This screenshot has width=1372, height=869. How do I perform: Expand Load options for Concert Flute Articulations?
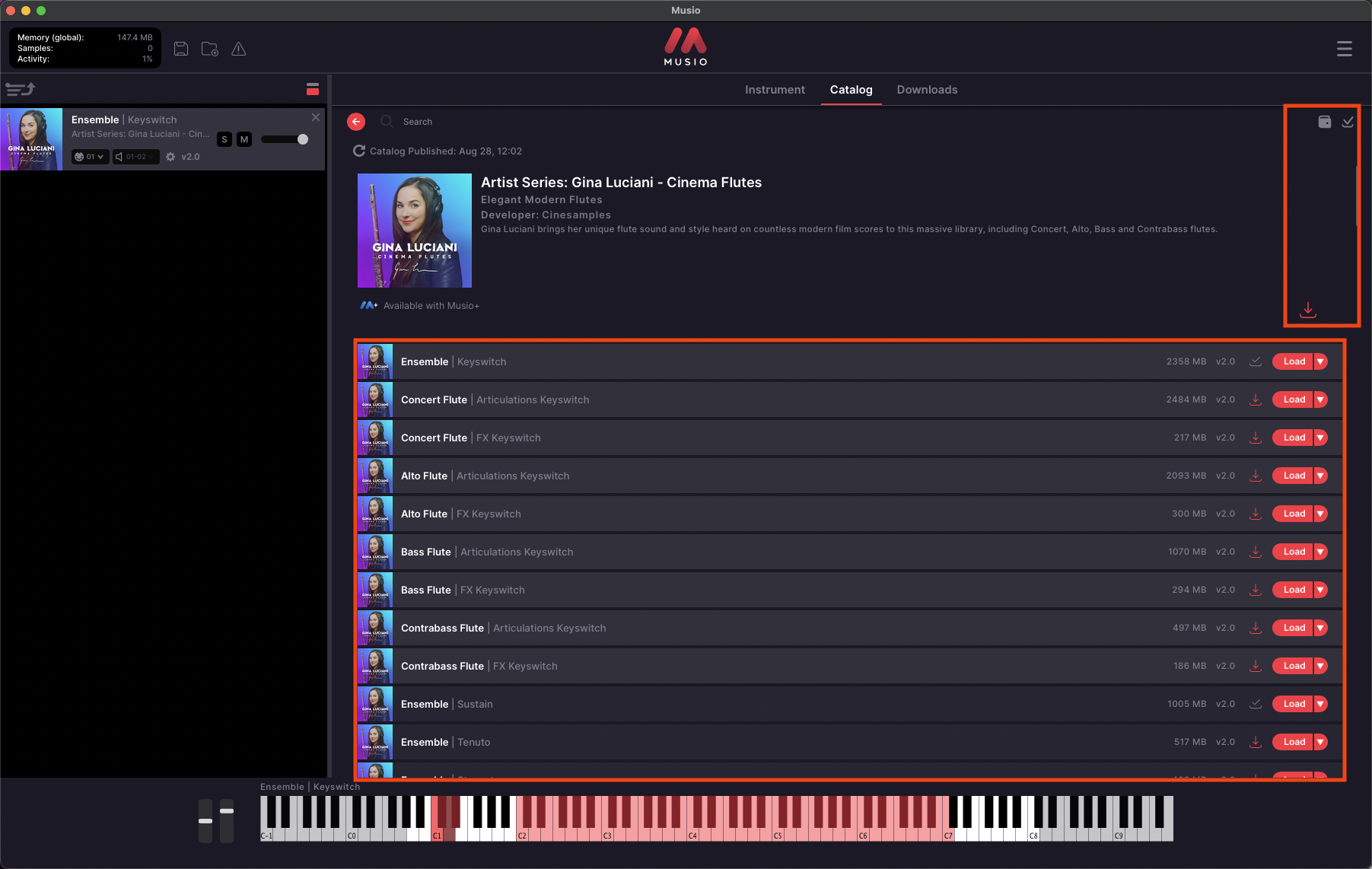click(1321, 399)
